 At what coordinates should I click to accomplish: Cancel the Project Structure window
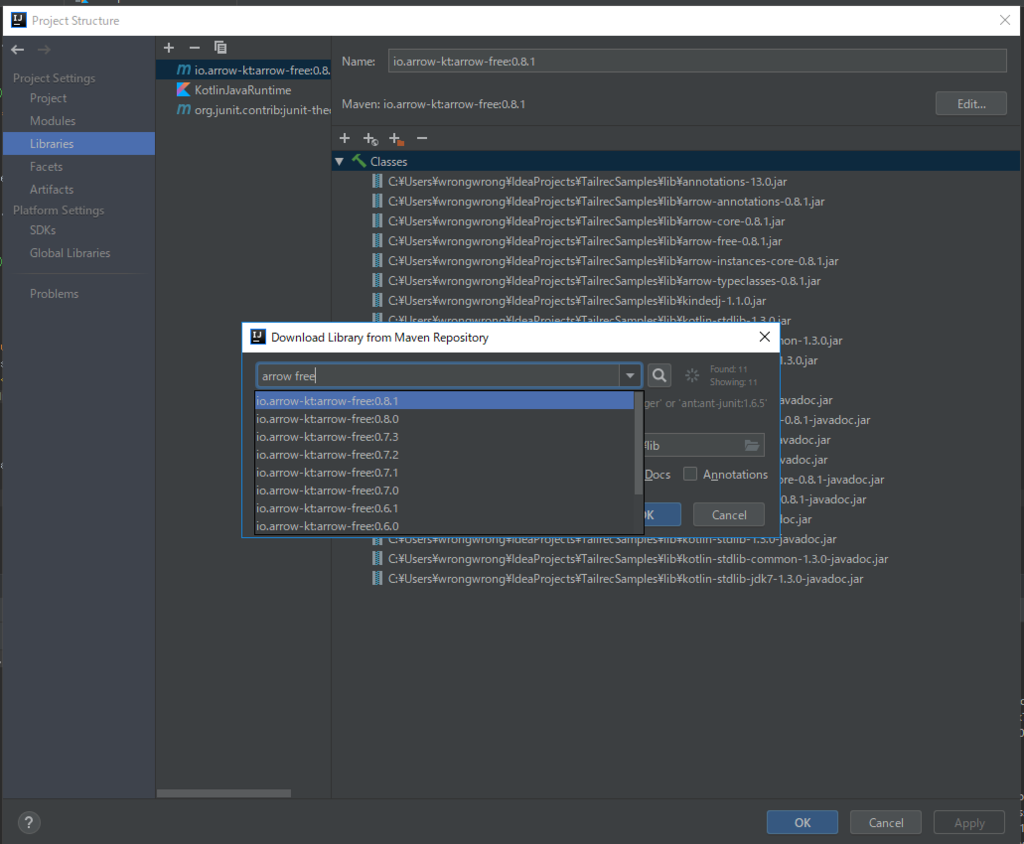point(886,822)
